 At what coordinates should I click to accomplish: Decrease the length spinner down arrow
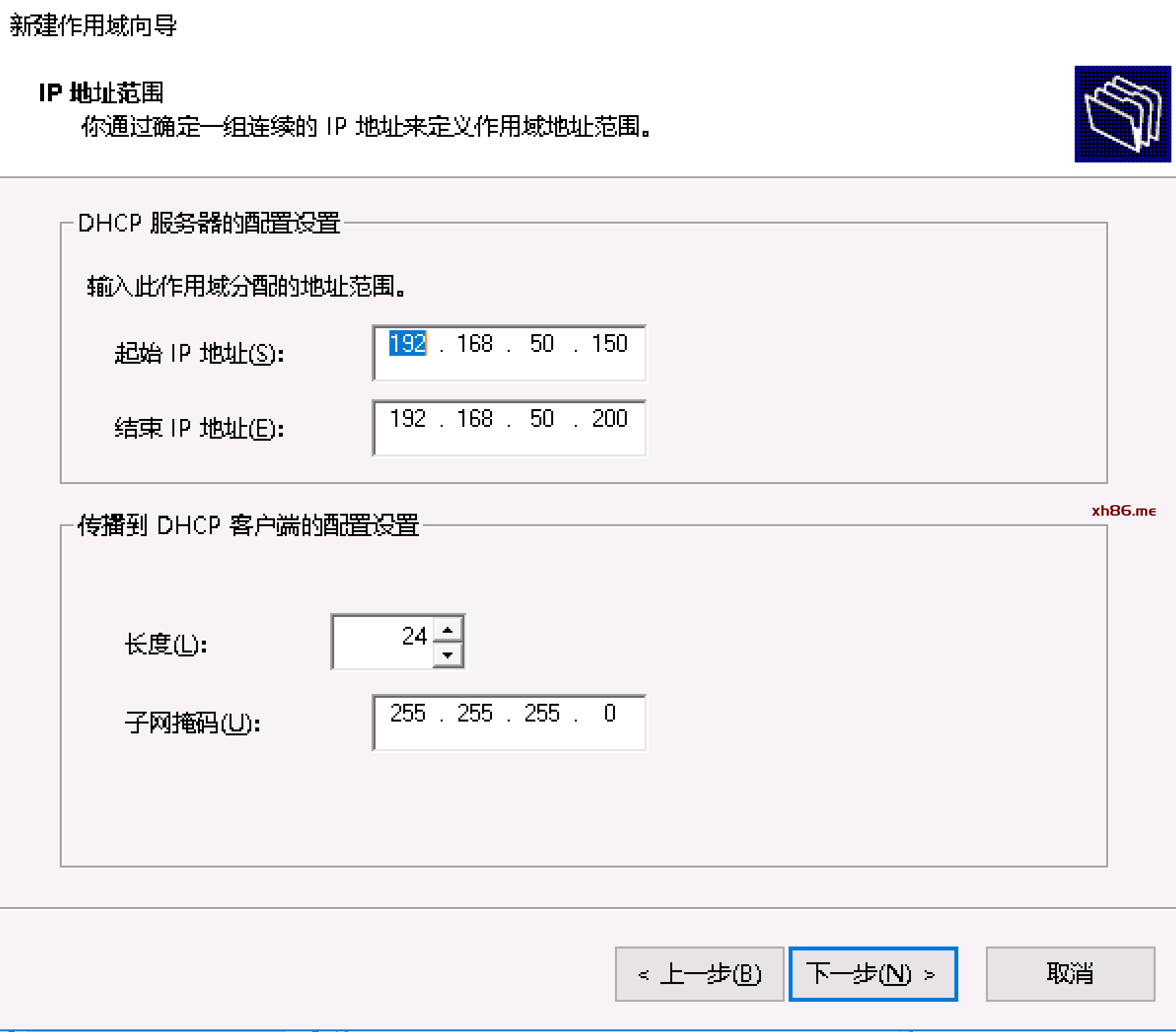pos(448,654)
